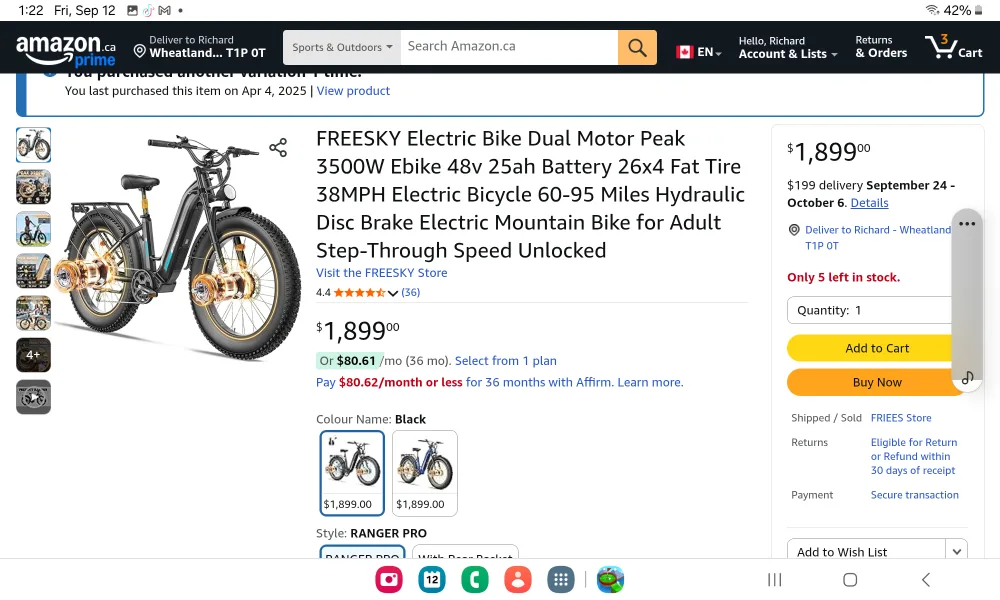Tap the three-dot floating panel handle
The image size is (1000, 600).
coord(966,224)
